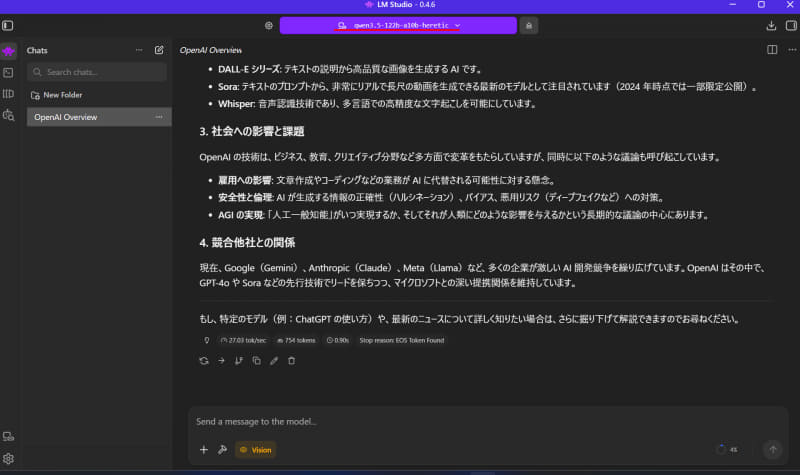Open the downloads icon in the top bar
Screen dimensions: 800x475
[x=771, y=26]
